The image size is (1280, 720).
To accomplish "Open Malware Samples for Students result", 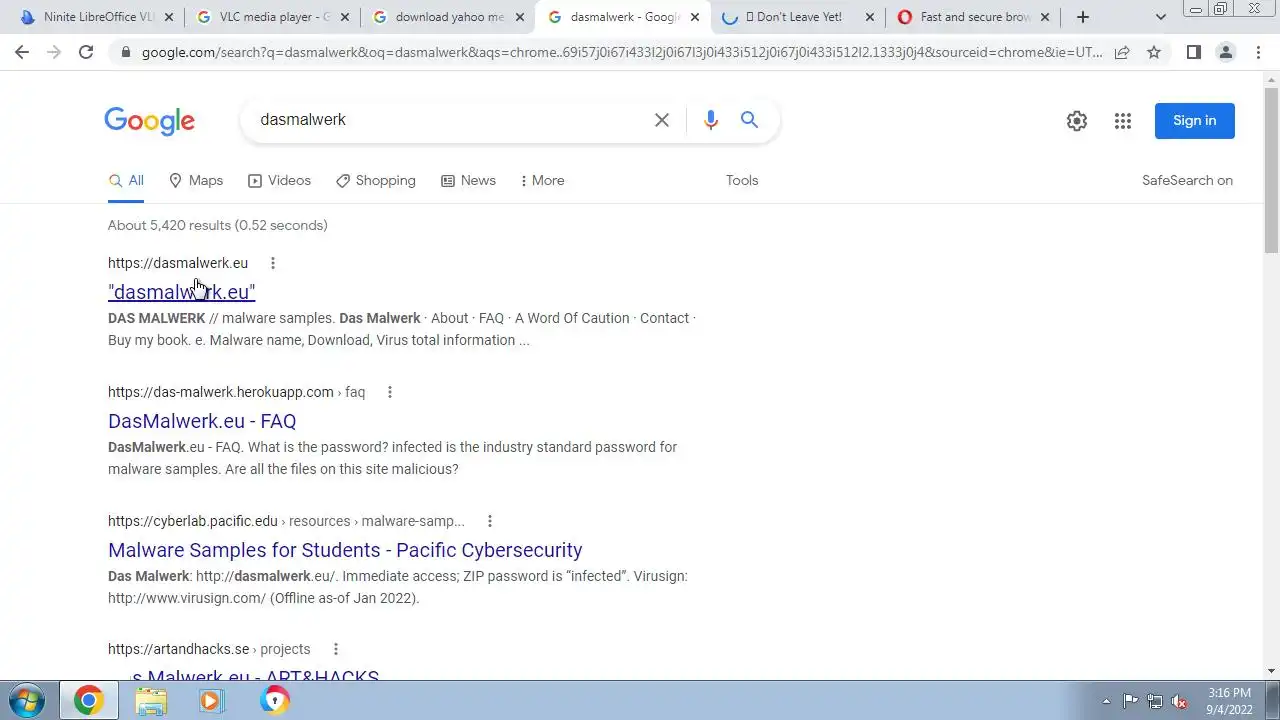I will [345, 550].
